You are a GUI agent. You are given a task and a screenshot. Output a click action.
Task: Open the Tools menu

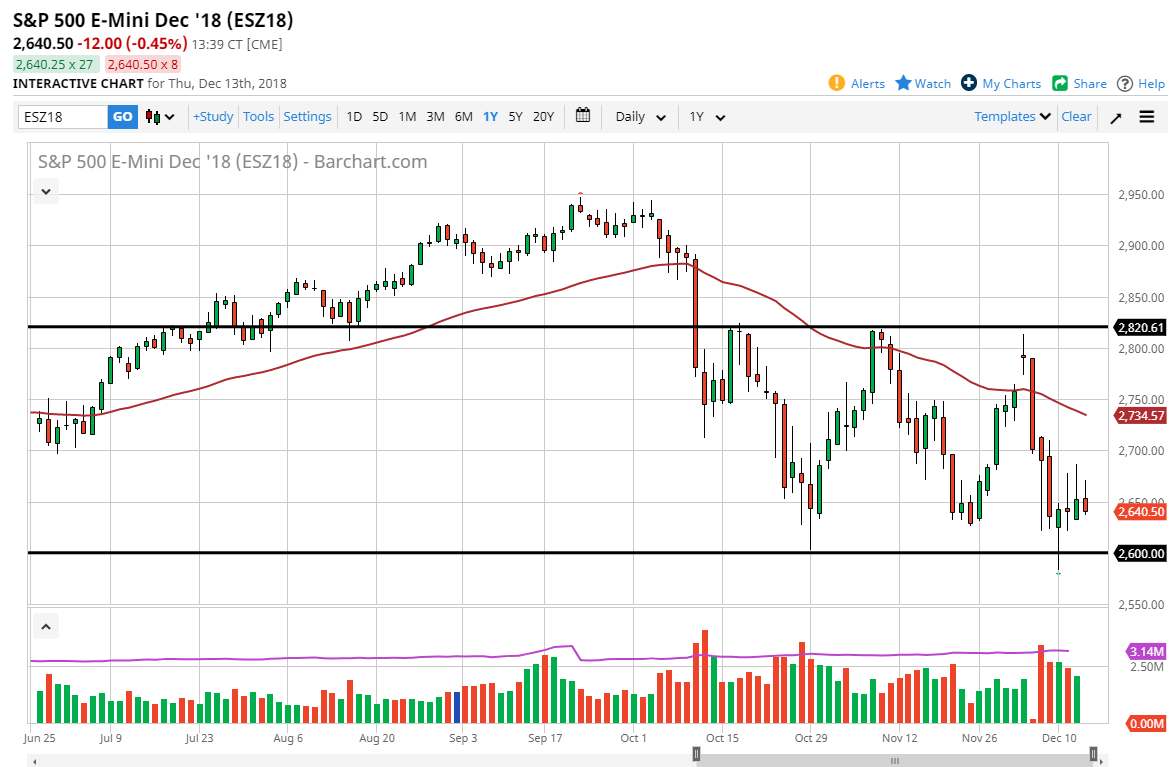(258, 116)
